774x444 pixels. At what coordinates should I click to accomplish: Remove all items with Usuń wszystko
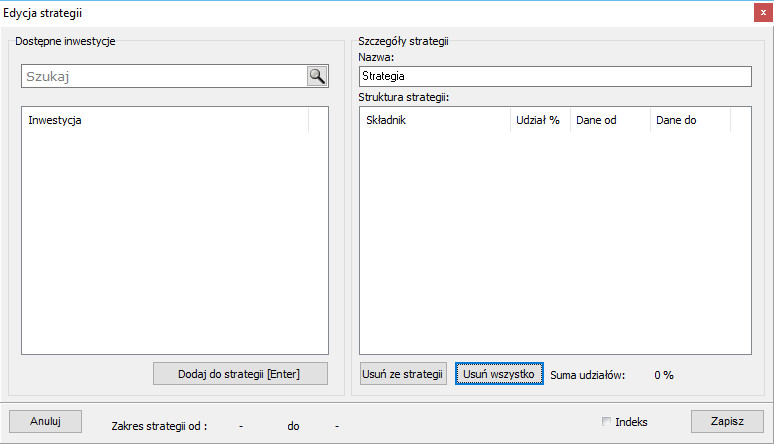click(x=499, y=374)
